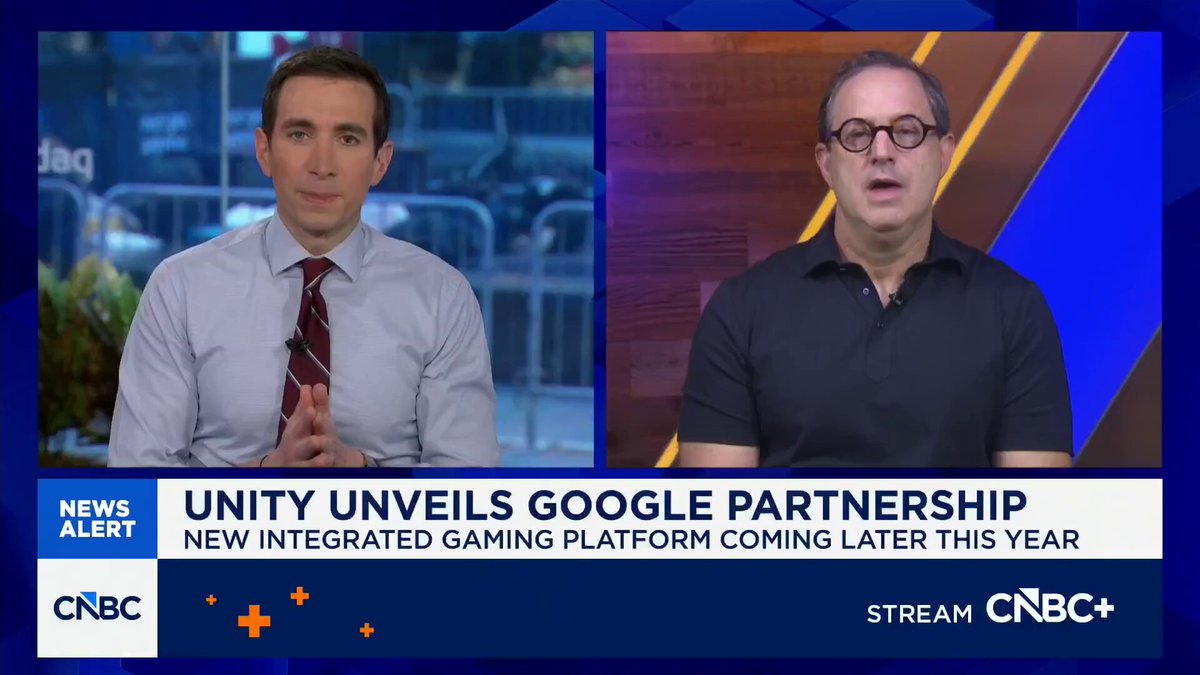Click the CNBC peacock logo box
Screen dimensions: 1200x675
click(x=97, y=607)
